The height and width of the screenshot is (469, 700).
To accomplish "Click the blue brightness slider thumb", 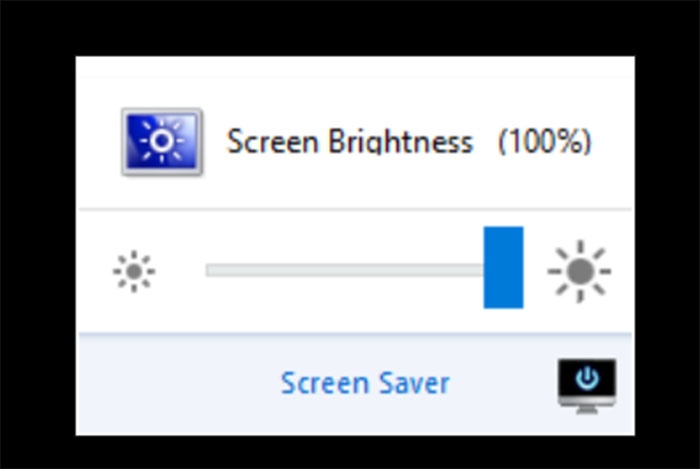I will (503, 267).
